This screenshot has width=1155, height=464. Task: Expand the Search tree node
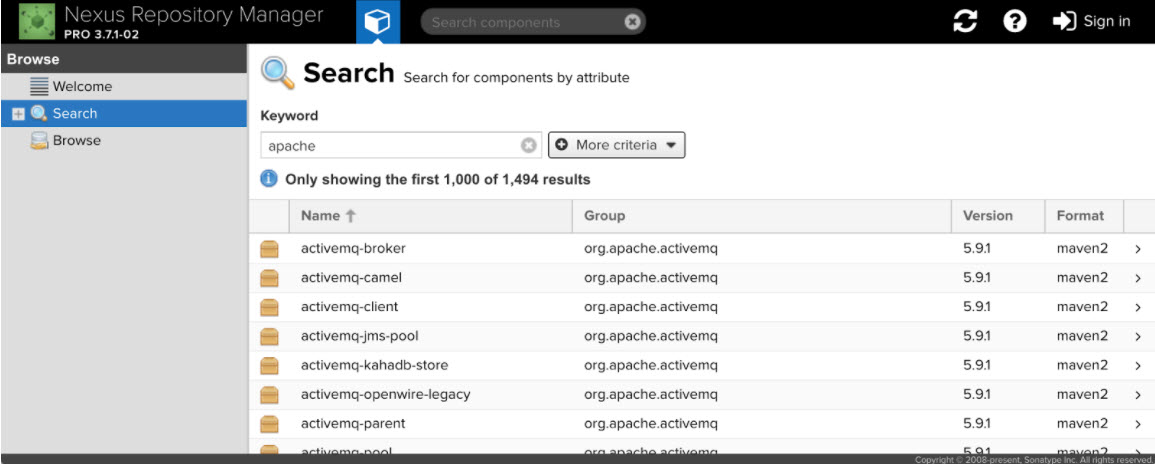[x=17, y=114]
